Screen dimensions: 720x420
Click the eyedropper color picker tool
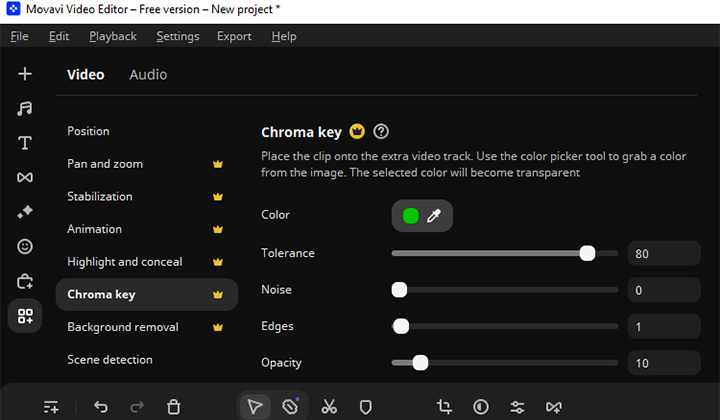click(x=434, y=215)
